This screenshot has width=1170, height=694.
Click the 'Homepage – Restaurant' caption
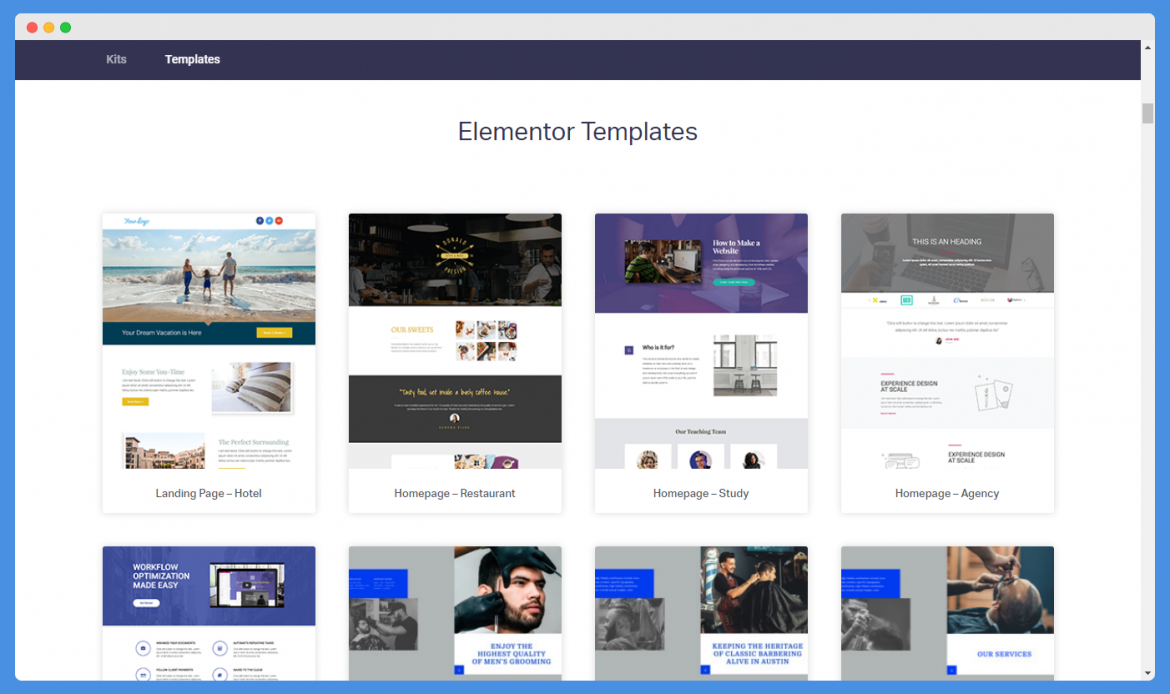[454, 493]
